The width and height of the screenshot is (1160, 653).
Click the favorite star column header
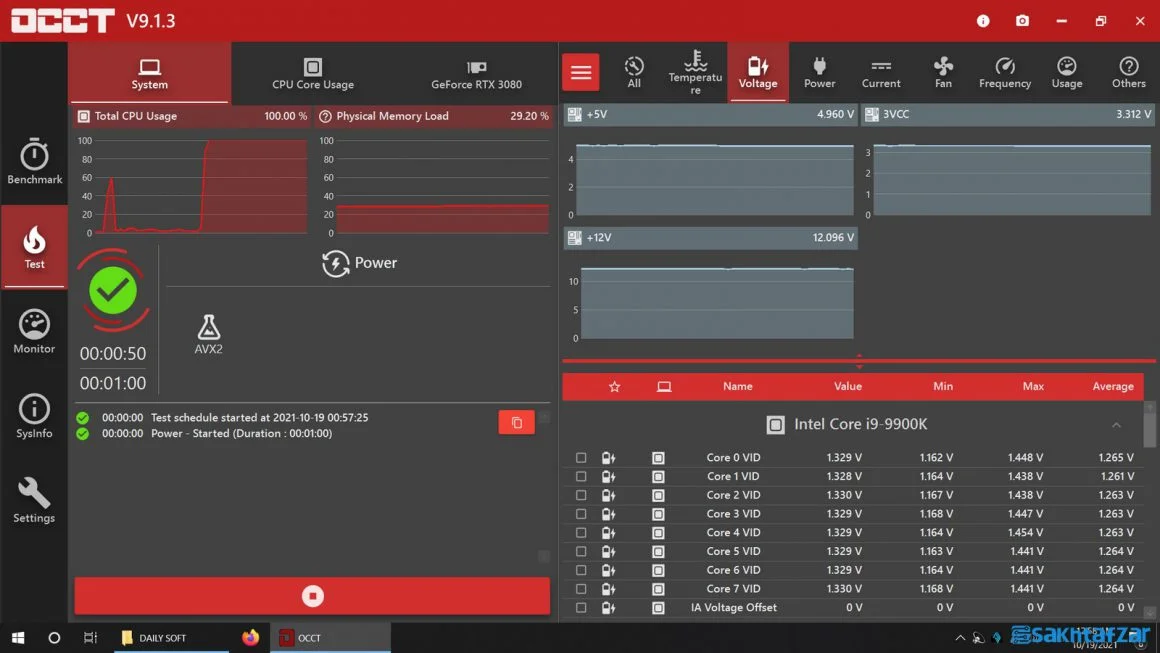[x=614, y=387]
